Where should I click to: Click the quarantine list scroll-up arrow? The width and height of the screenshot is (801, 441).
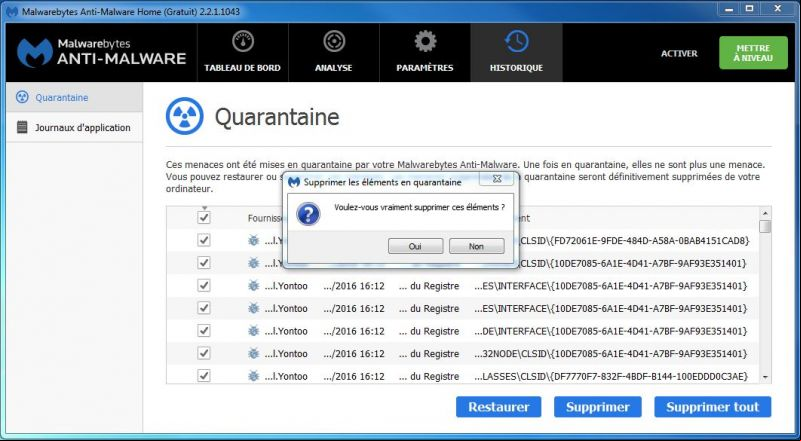[x=765, y=213]
